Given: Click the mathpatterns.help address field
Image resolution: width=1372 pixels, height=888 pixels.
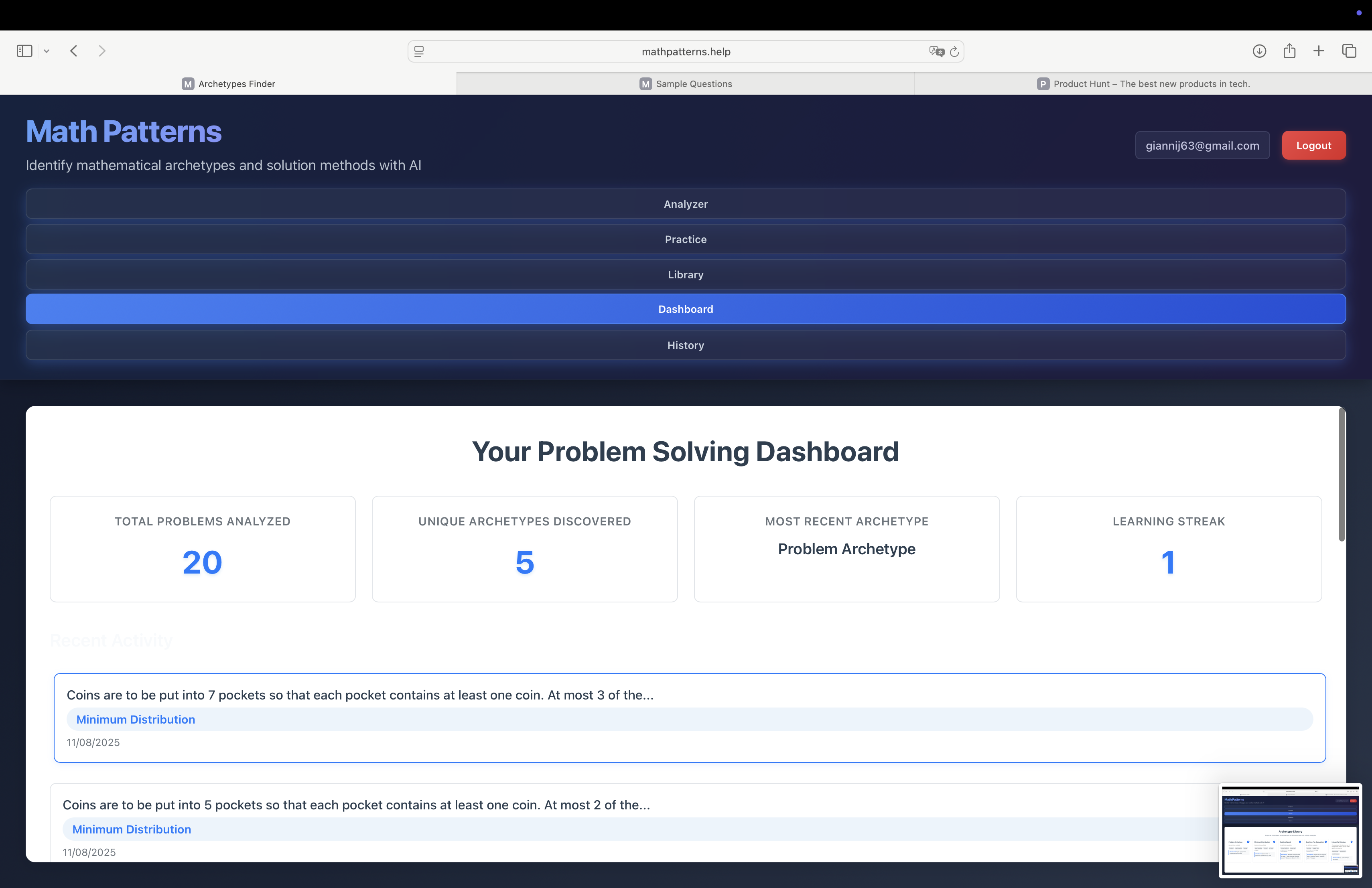Looking at the screenshot, I should click(x=686, y=52).
